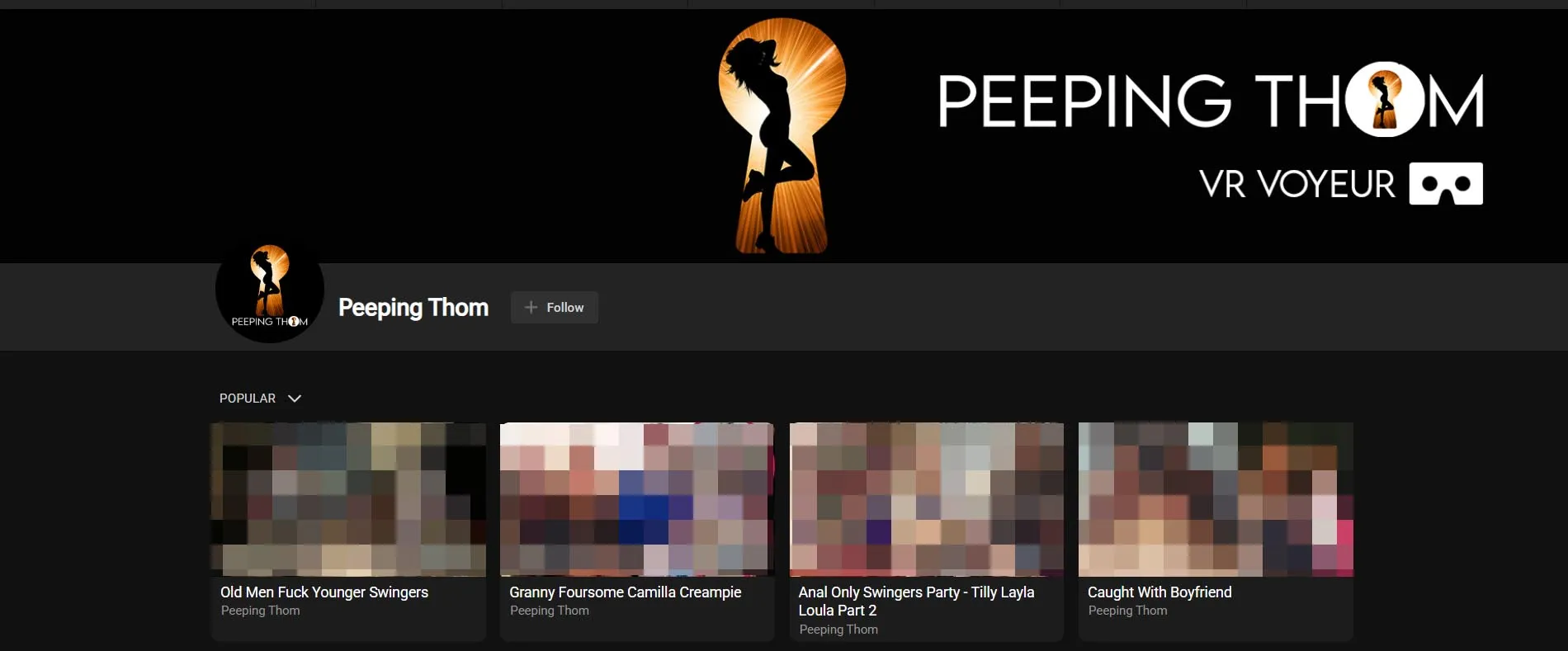Click Peeping Thom under Caught With Boyfriend

pyautogui.click(x=1127, y=611)
